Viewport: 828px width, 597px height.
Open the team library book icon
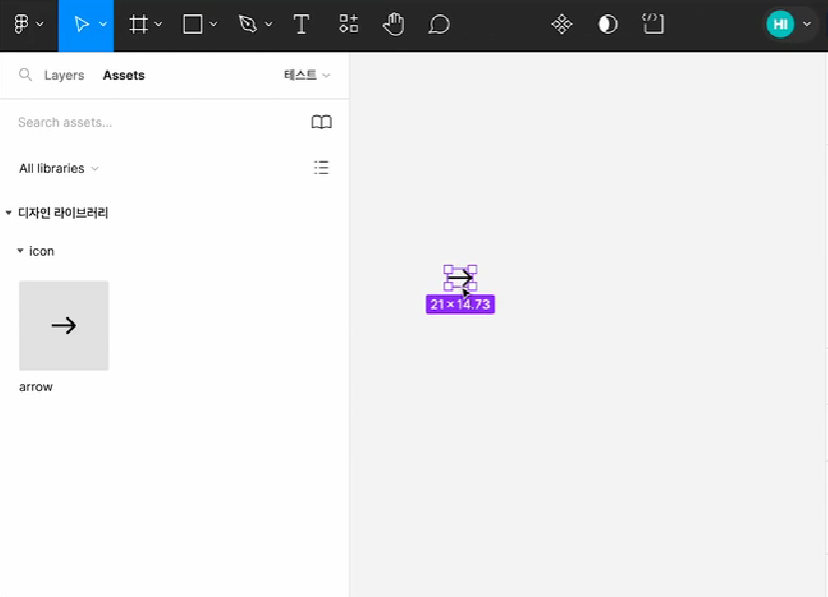click(x=321, y=122)
